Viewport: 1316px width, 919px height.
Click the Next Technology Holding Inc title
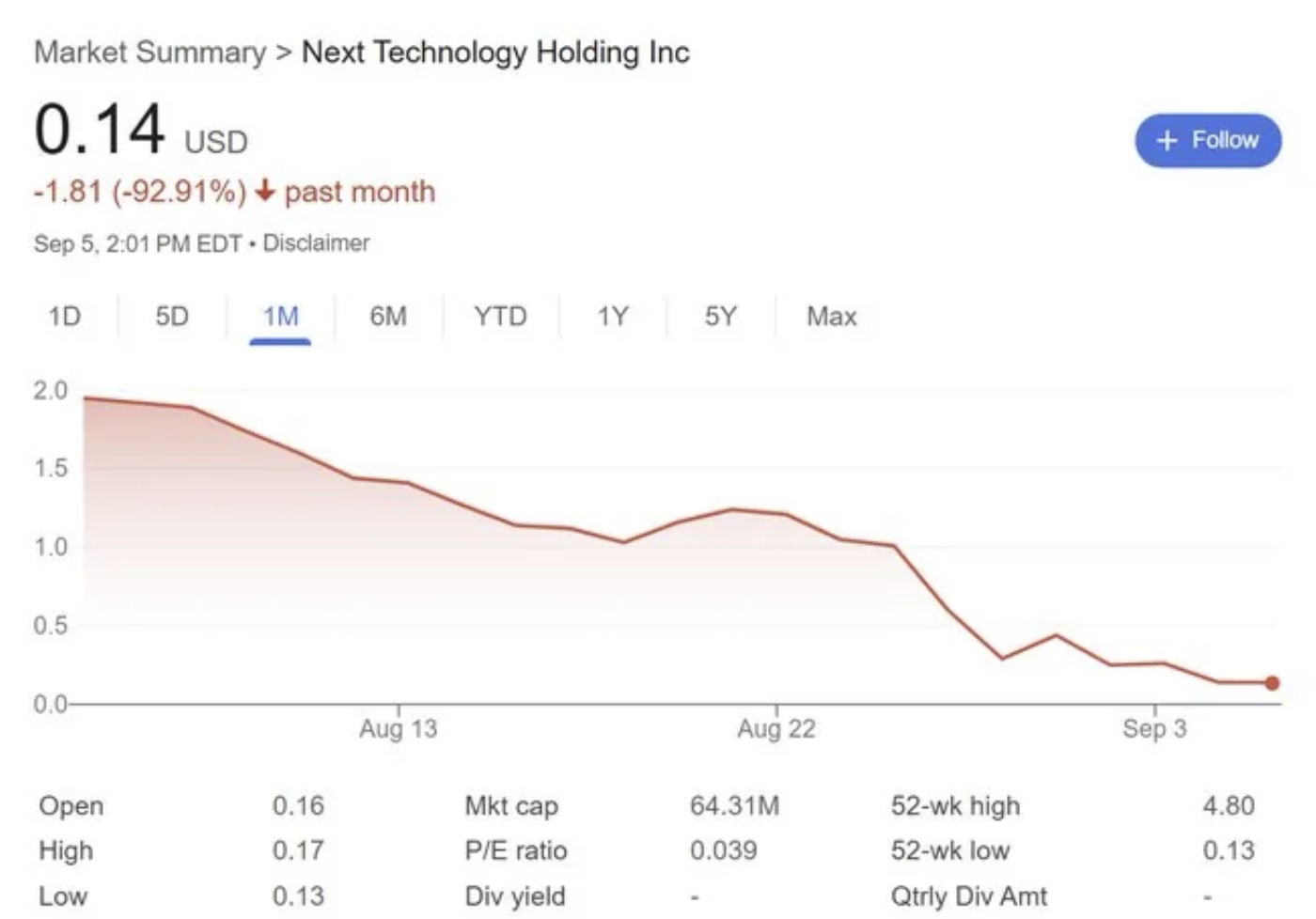click(x=495, y=53)
